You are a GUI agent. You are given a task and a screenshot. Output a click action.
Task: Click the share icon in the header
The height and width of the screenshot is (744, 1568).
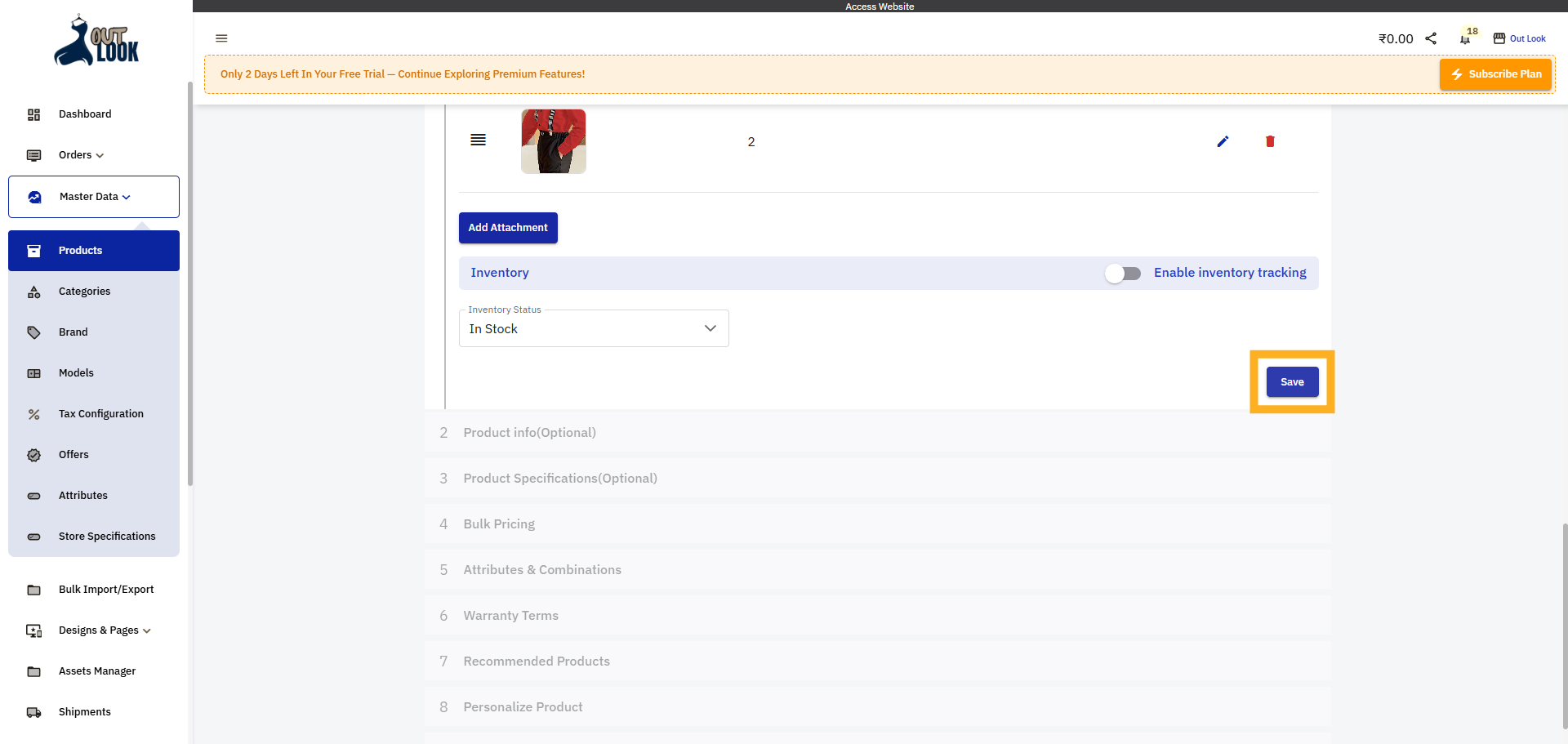(x=1431, y=38)
